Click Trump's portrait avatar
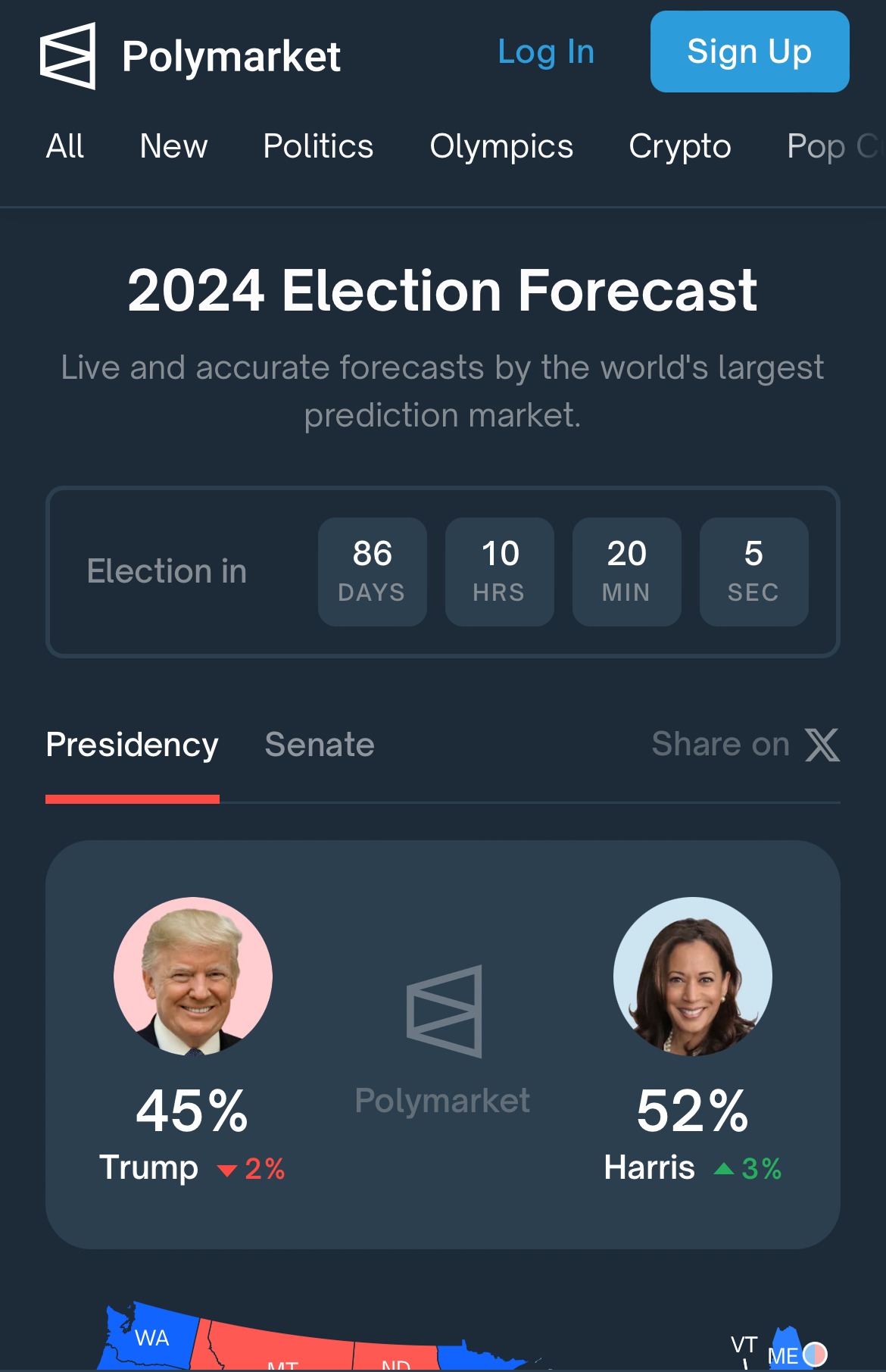This screenshot has height=1372, width=886. click(x=193, y=977)
